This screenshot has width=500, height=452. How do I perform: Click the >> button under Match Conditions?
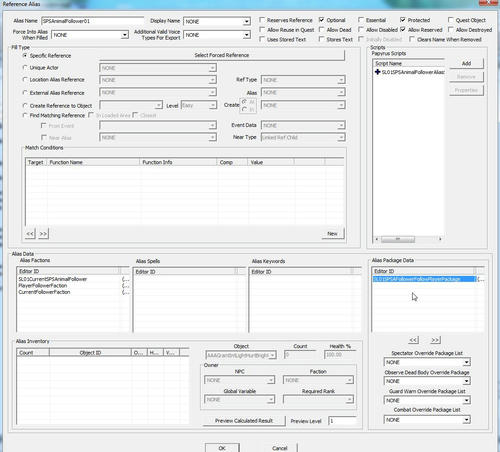43,234
